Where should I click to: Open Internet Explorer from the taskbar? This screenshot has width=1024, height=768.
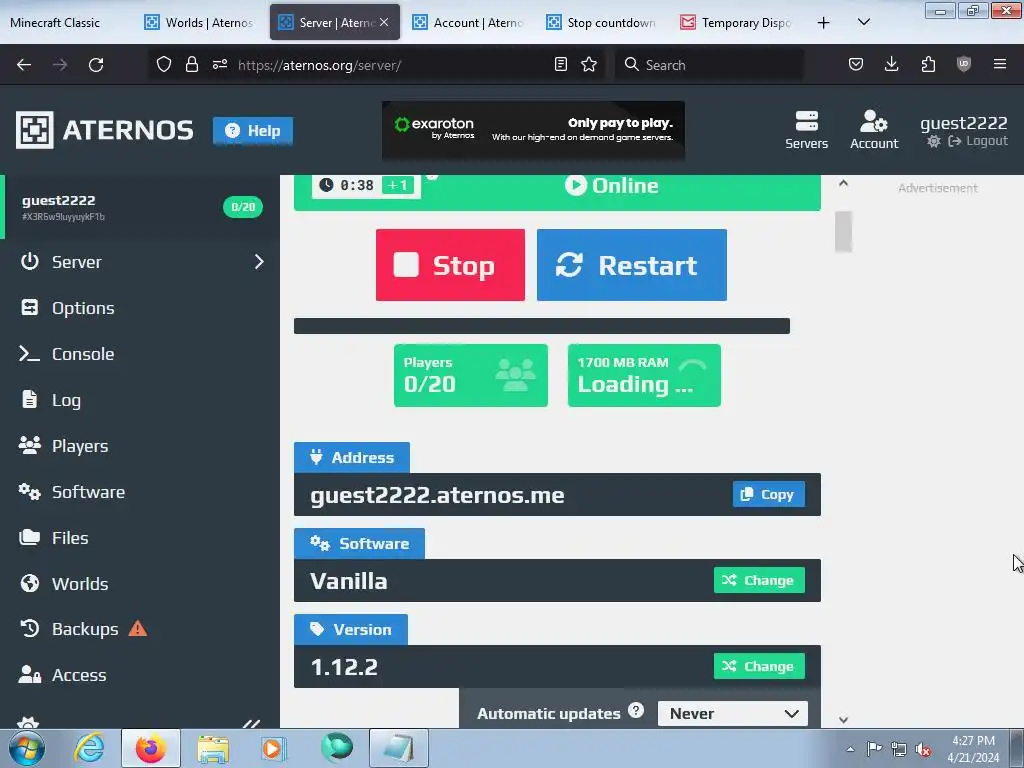point(89,748)
